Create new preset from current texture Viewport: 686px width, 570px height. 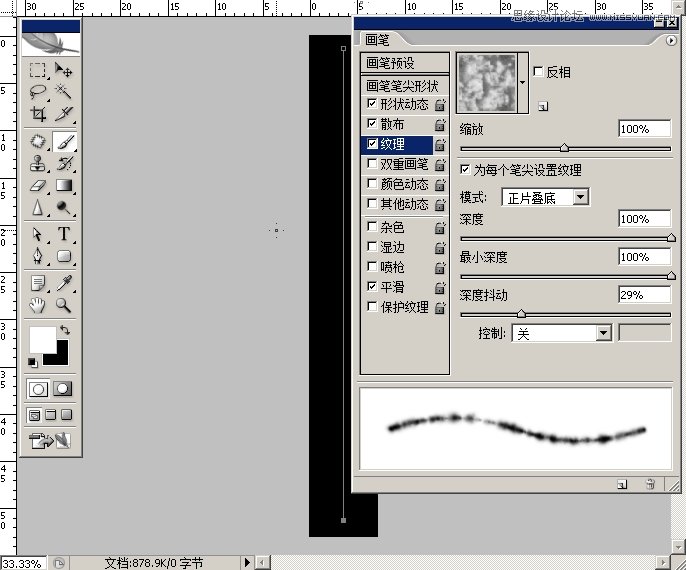pos(542,106)
